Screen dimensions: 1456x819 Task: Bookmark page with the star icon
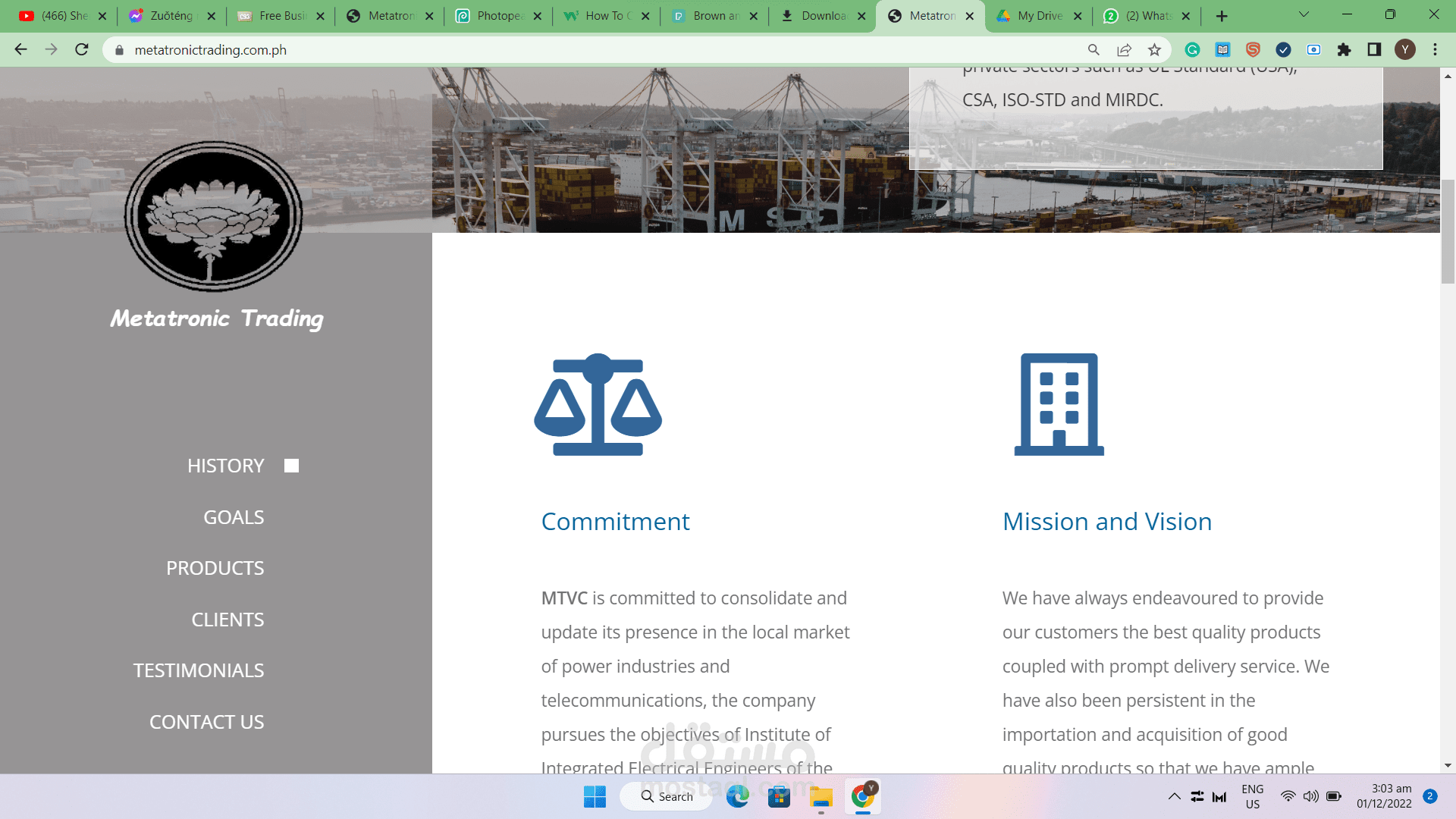coord(1154,50)
